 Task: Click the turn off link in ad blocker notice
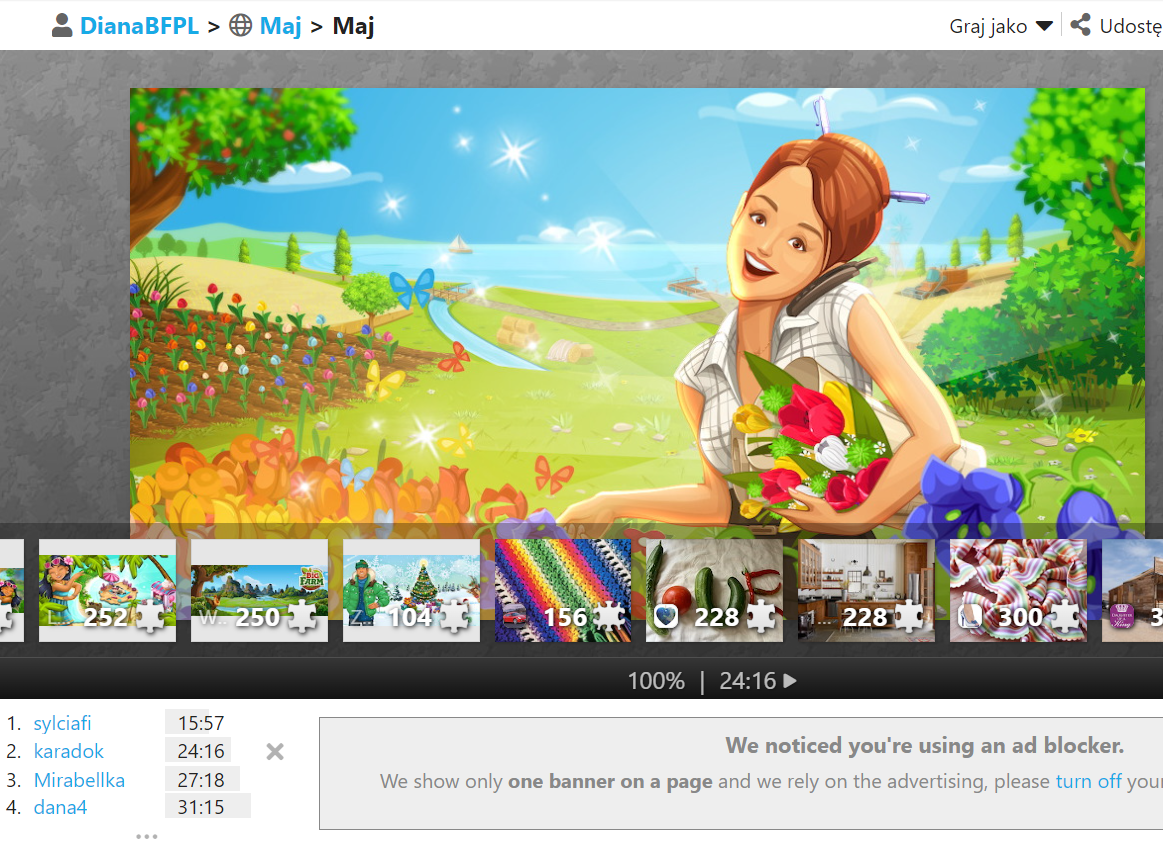(1088, 781)
